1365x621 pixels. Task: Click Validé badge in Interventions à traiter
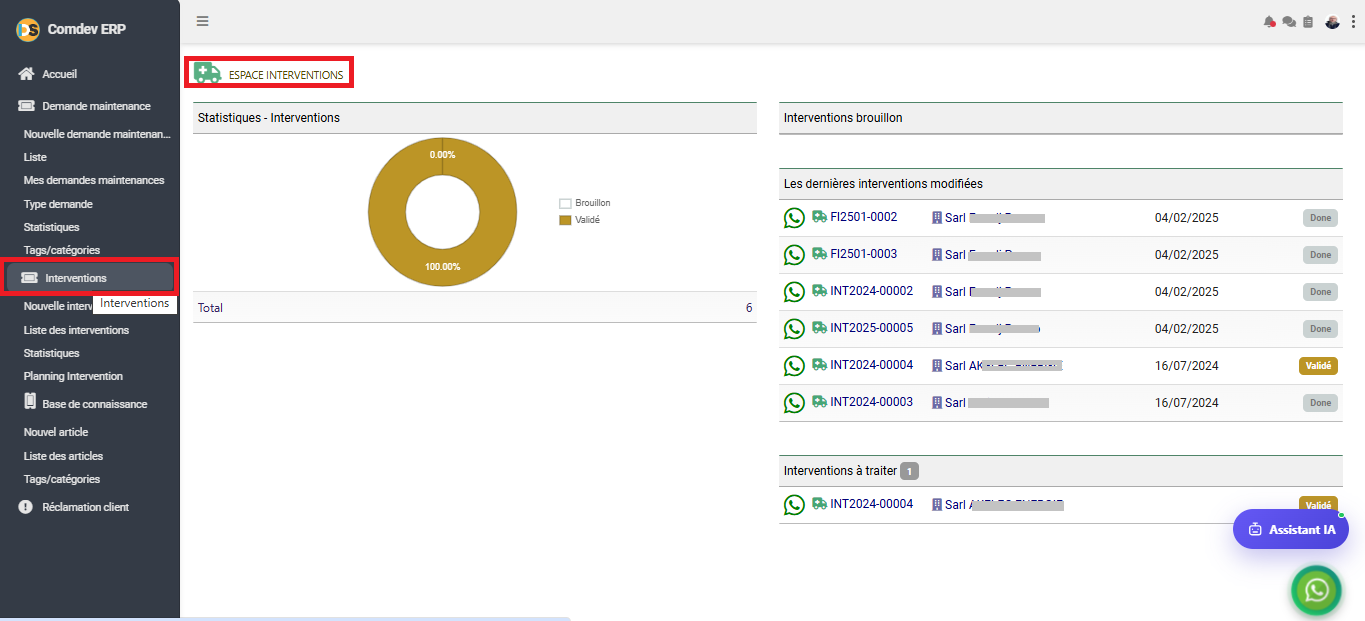pos(1318,505)
